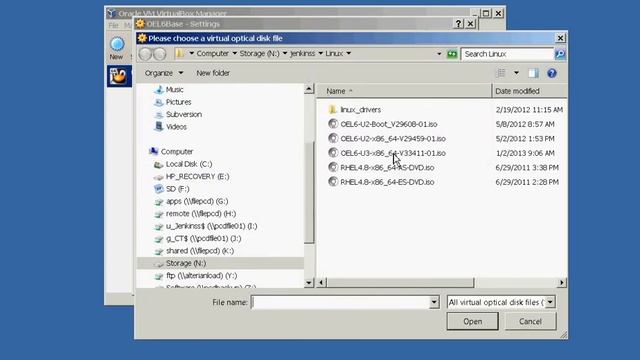This screenshot has height=360, width=640.
Task: Expand breadcrumb arrow after Storage (N:)
Action: (285, 53)
